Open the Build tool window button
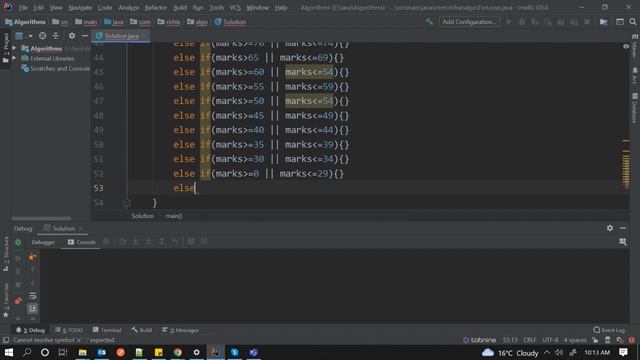 pyautogui.click(x=142, y=330)
